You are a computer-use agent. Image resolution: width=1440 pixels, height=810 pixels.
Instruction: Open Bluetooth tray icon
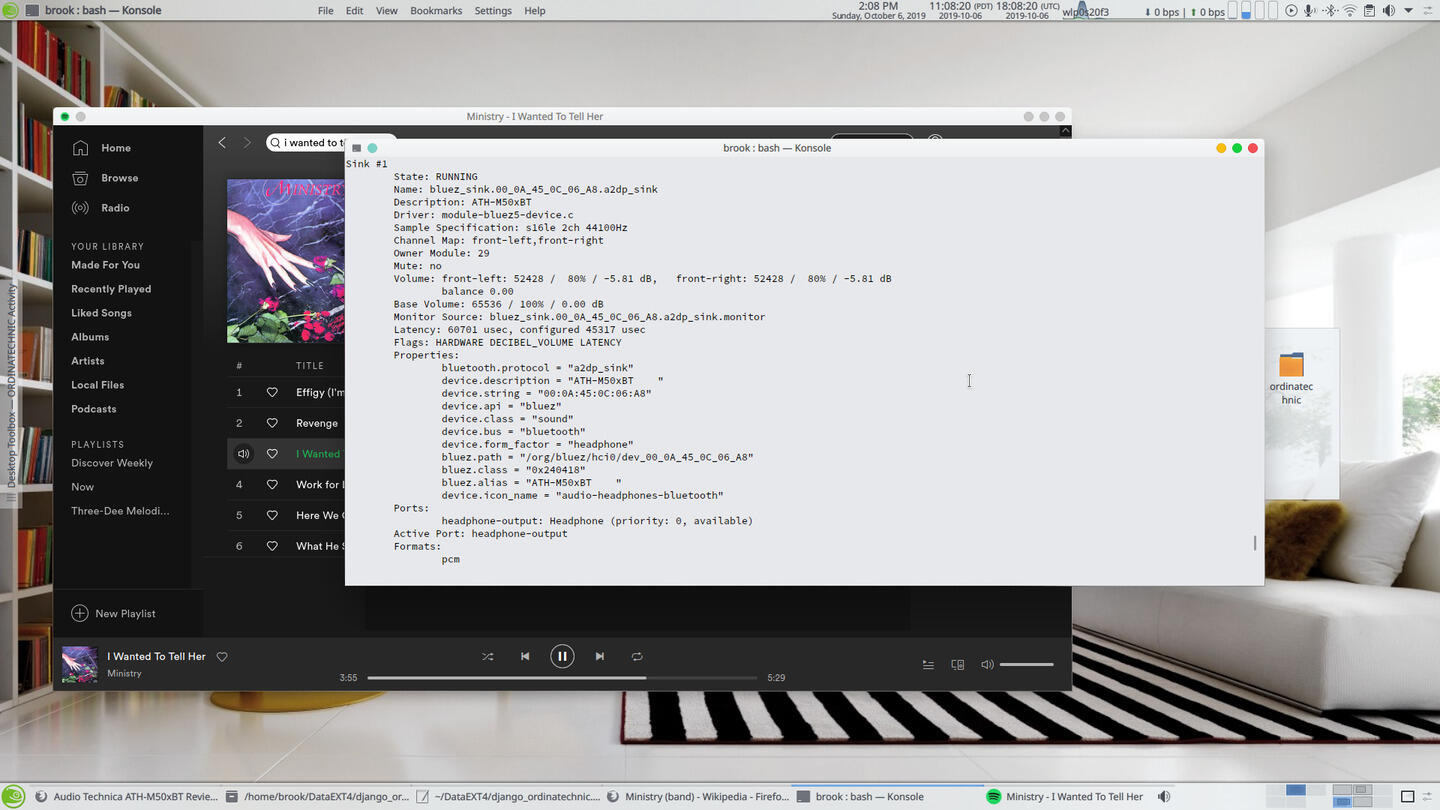pyautogui.click(x=1330, y=11)
